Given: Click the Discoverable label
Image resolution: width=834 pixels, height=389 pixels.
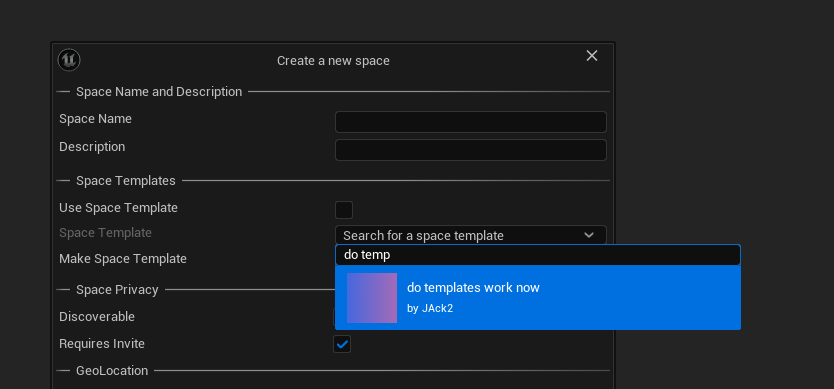Looking at the screenshot, I should point(97,317).
